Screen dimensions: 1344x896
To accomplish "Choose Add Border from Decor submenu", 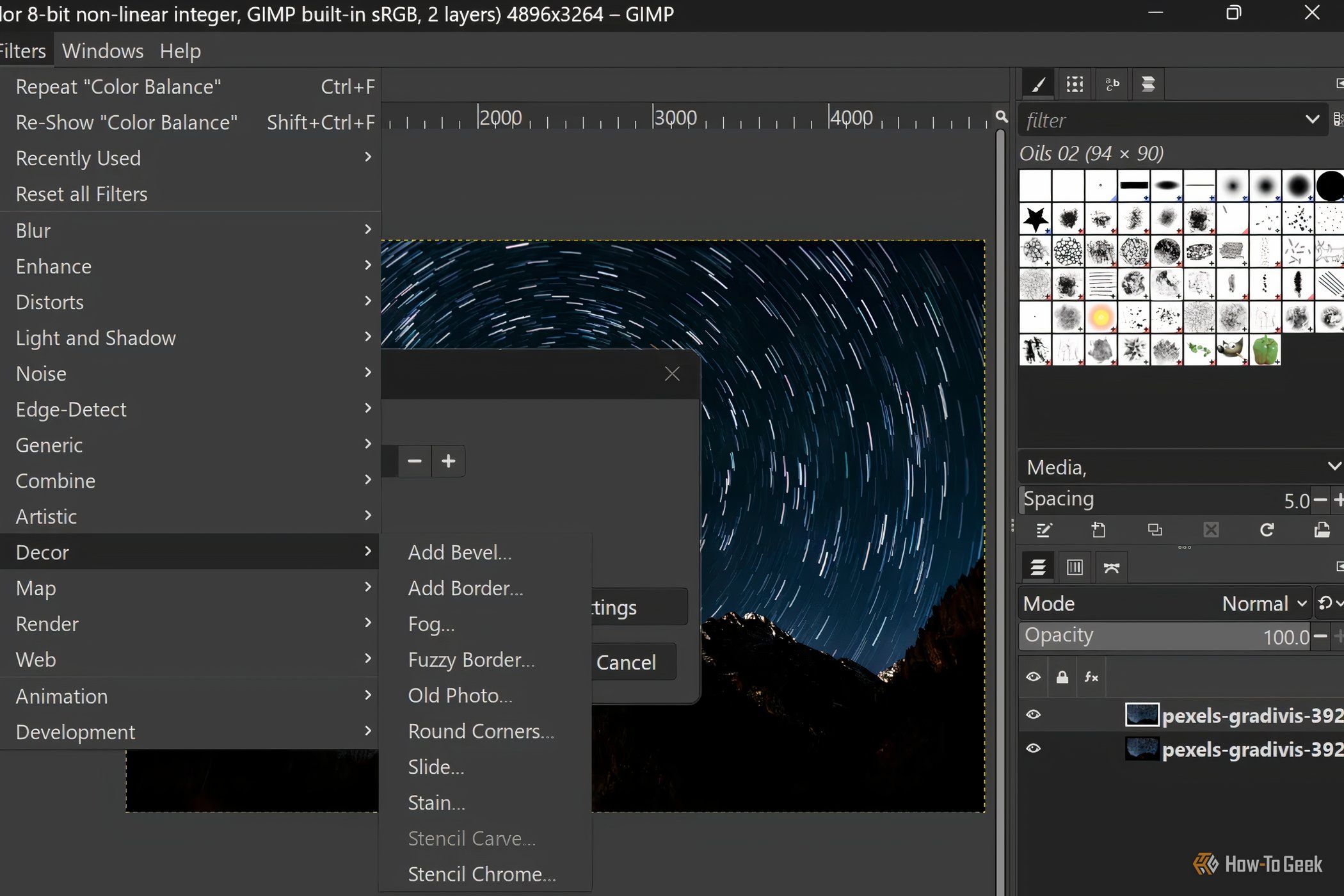I will 485,588.
